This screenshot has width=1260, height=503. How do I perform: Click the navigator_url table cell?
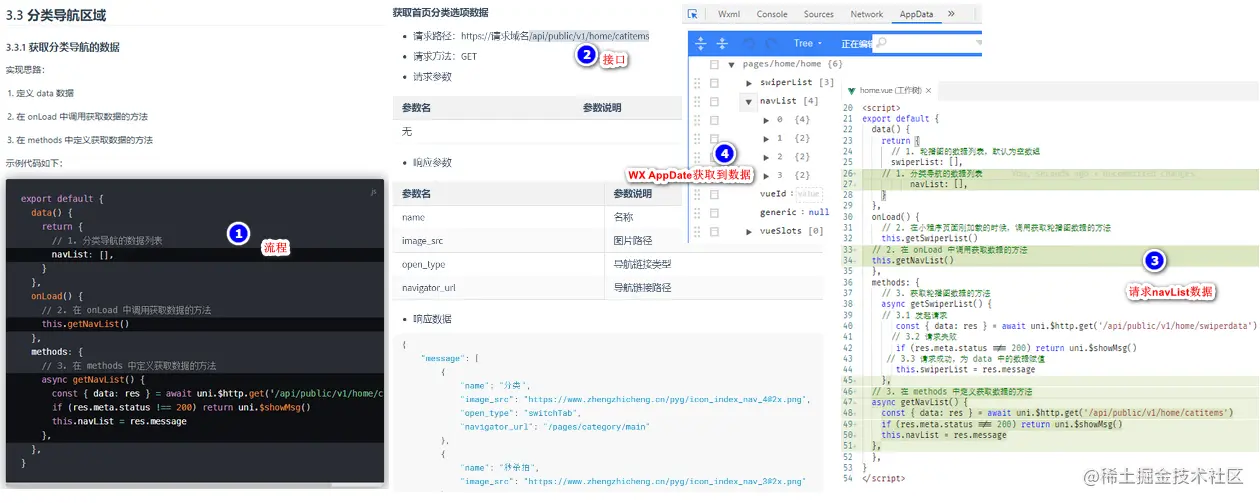(498, 288)
